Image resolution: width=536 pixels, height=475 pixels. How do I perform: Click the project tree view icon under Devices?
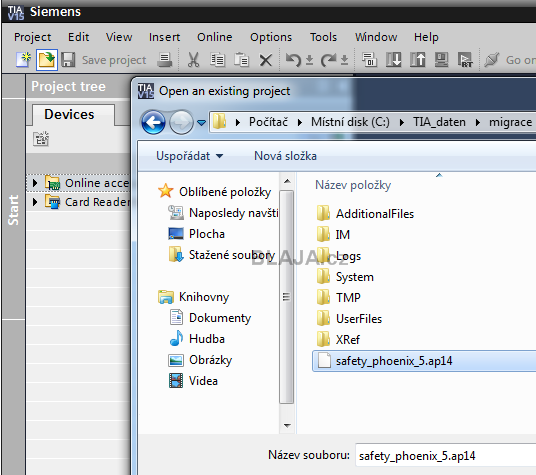click(x=41, y=138)
